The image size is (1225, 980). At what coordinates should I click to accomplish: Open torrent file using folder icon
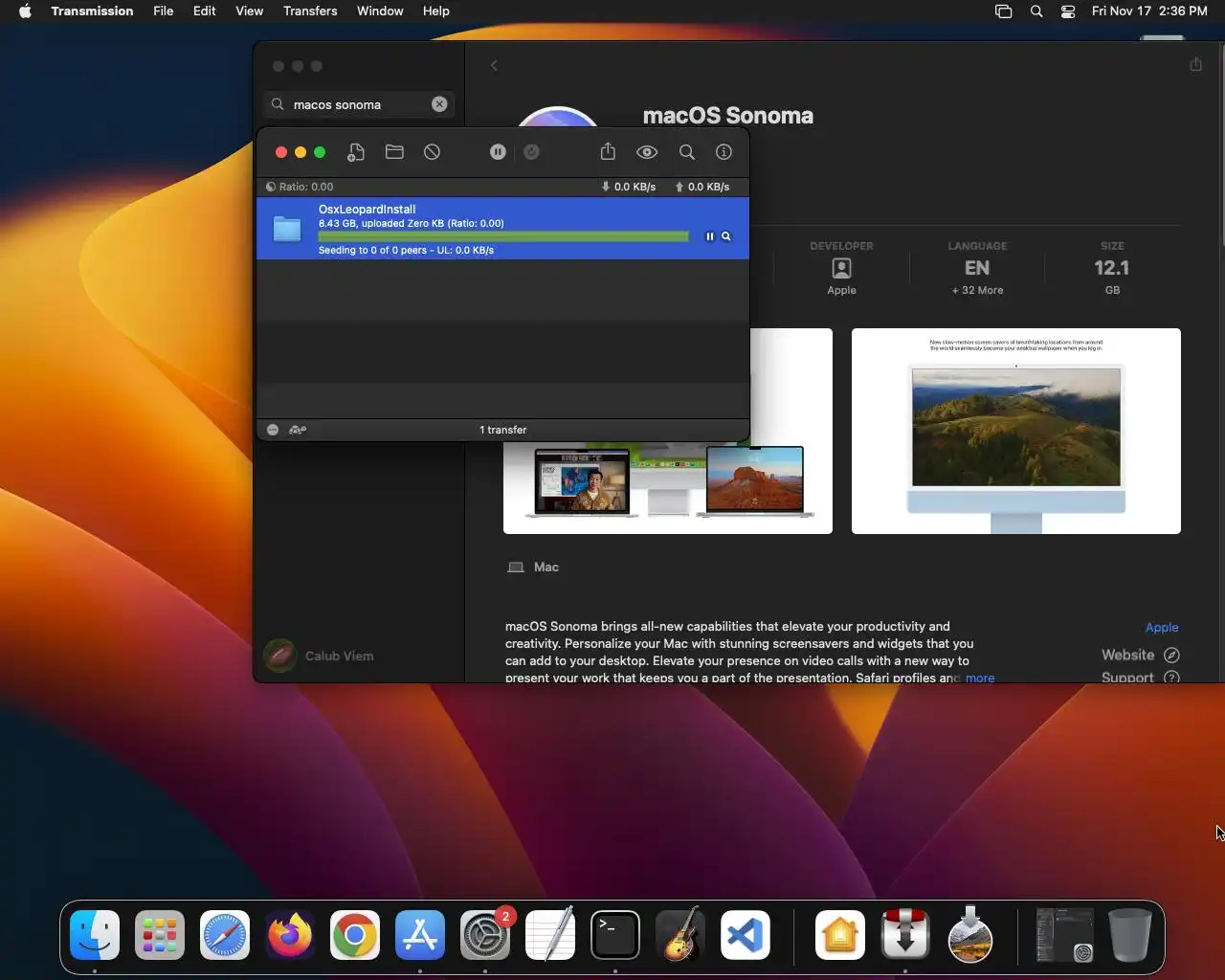pyautogui.click(x=394, y=152)
